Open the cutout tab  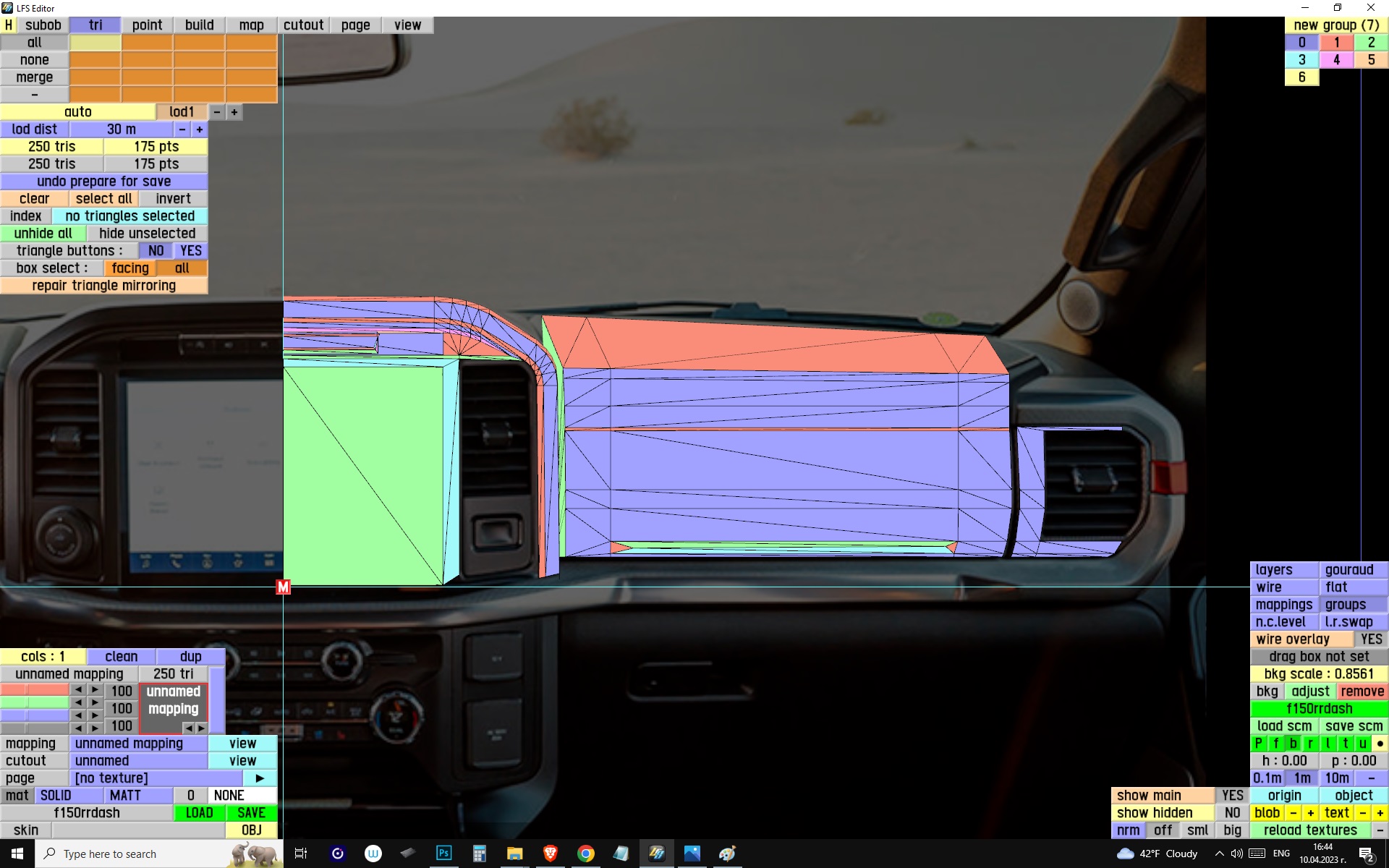303,25
